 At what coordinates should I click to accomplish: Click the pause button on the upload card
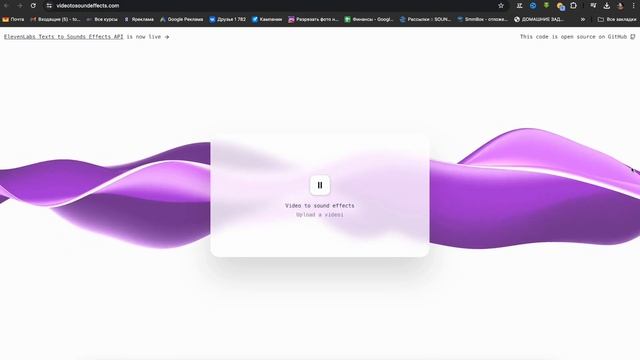[x=320, y=185]
